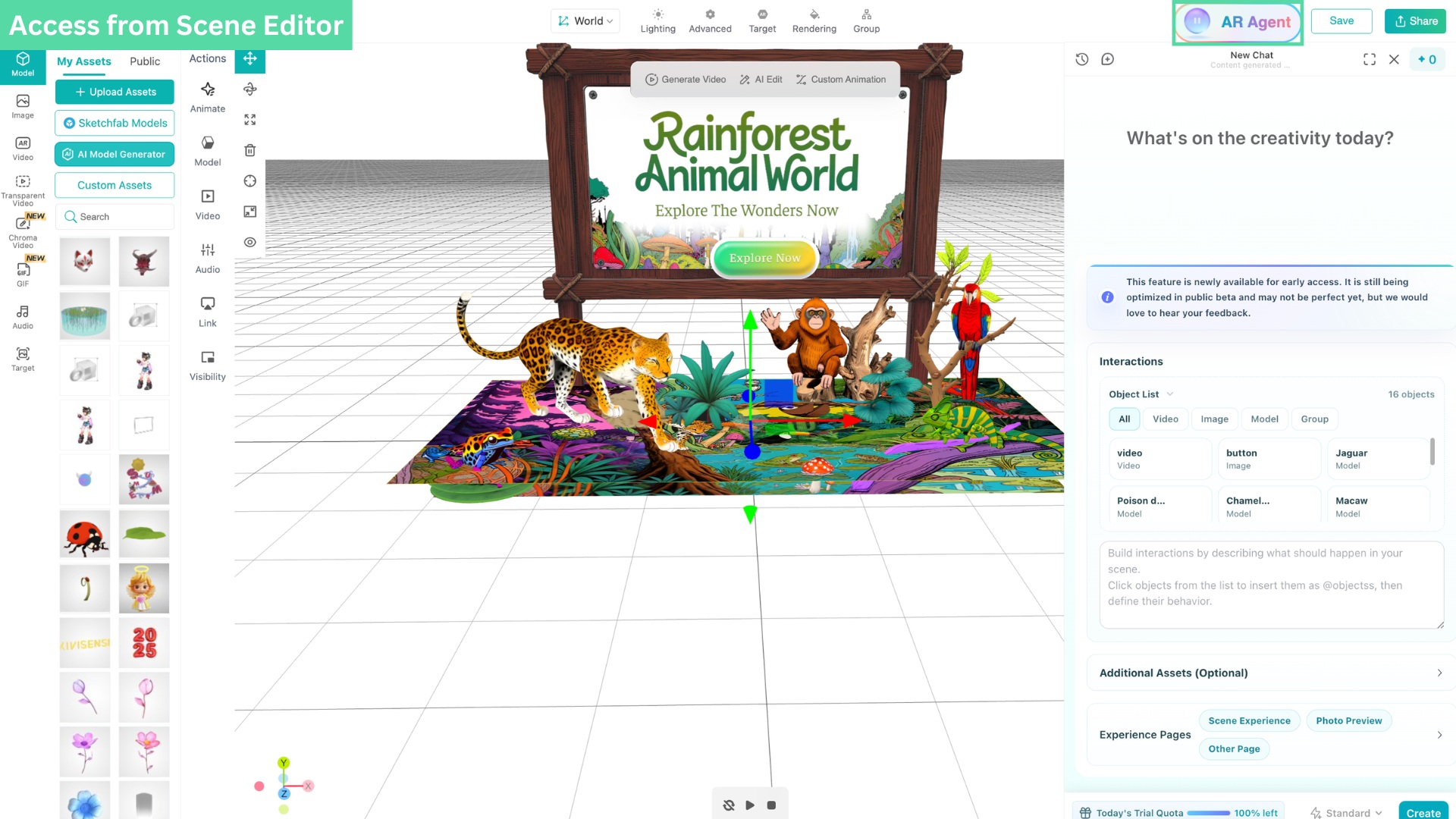Start a new chat with plus icon
Screen dimensions: 1456x819
[x=1108, y=59]
